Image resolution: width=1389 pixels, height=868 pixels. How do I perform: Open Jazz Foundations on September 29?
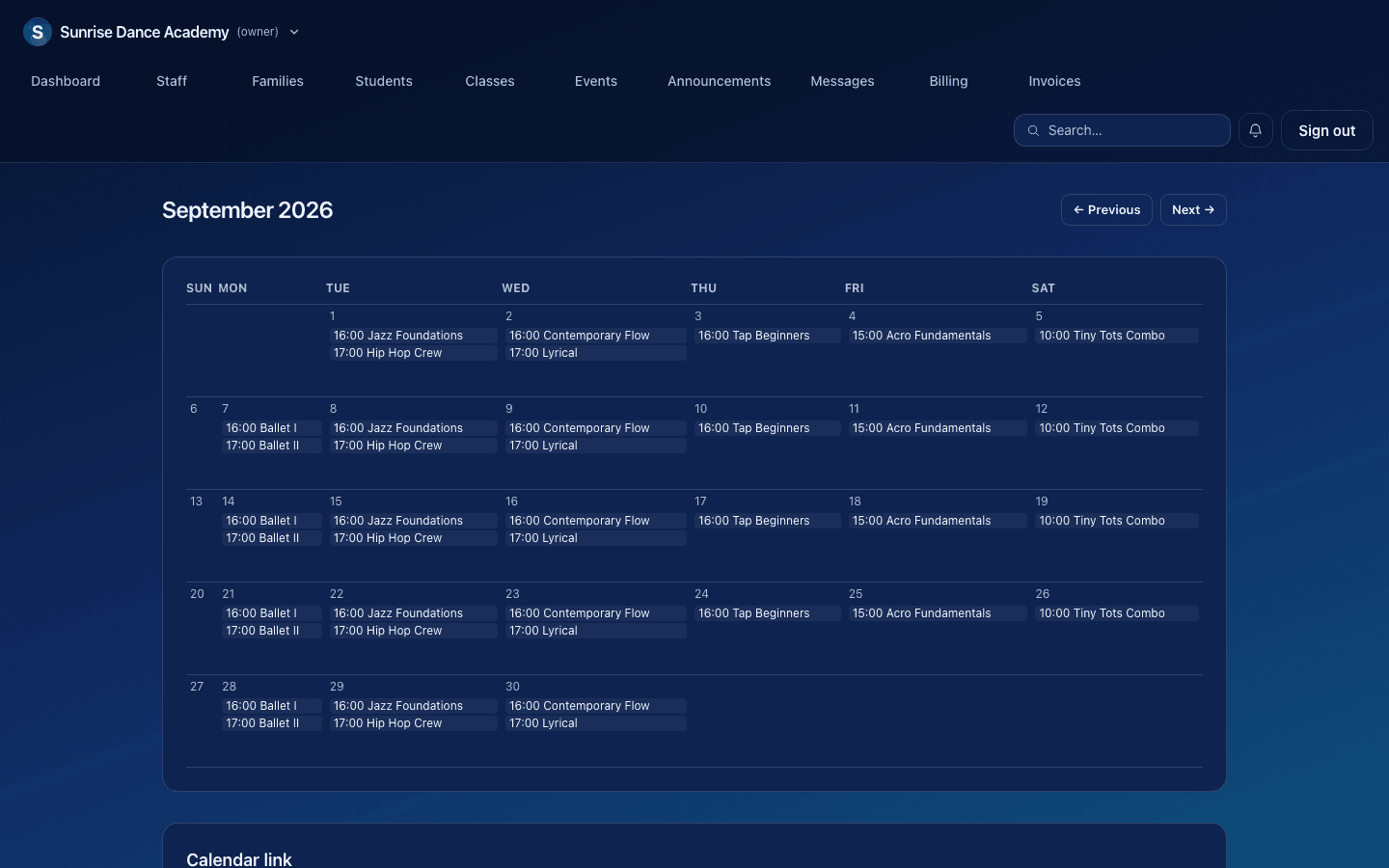click(x=414, y=706)
